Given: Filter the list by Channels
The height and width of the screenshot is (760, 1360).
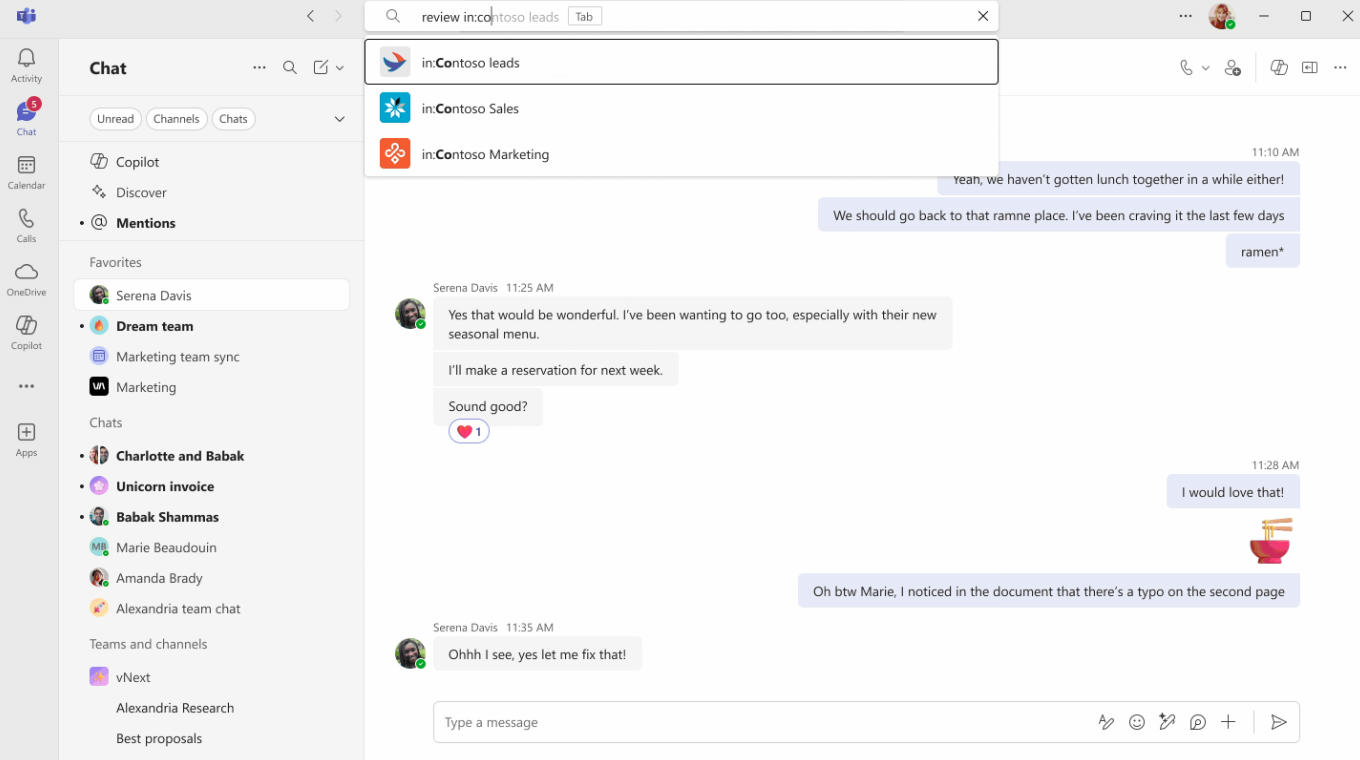Looking at the screenshot, I should 176,119.
